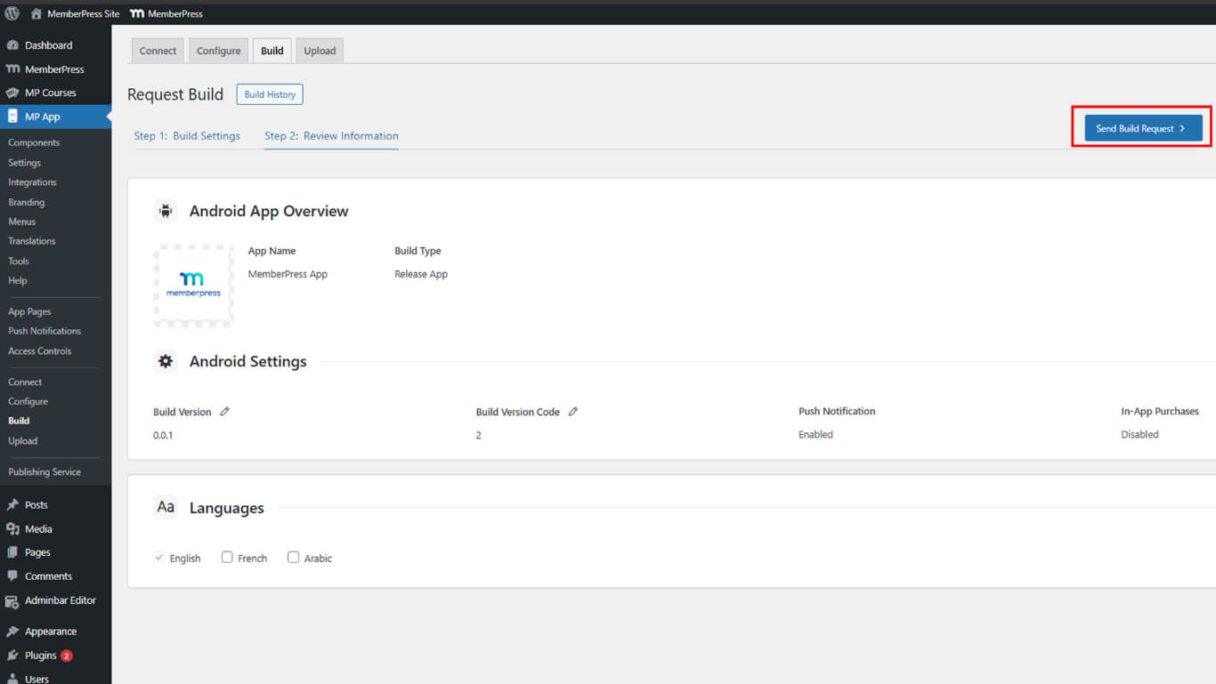Click the MemberPress icon in the admin bar
Image resolution: width=1216 pixels, height=684 pixels.
(x=139, y=14)
